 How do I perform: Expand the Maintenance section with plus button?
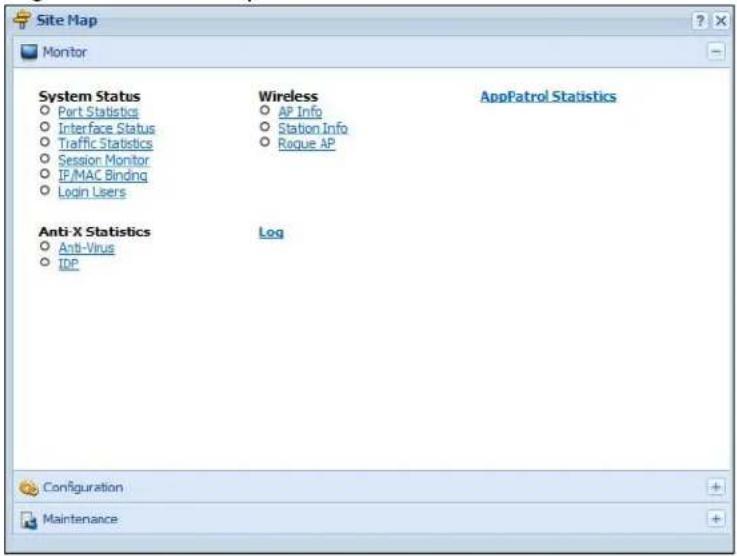pyautogui.click(x=716, y=519)
